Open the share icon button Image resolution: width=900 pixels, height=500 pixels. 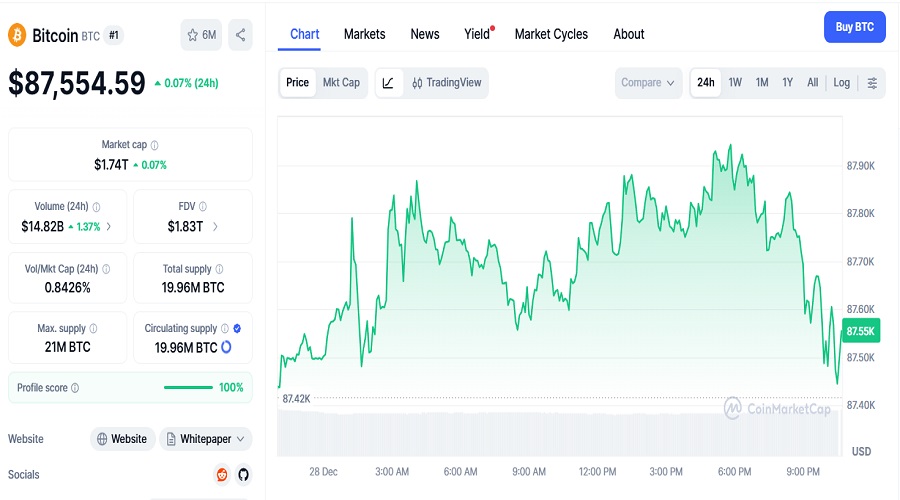(x=240, y=35)
